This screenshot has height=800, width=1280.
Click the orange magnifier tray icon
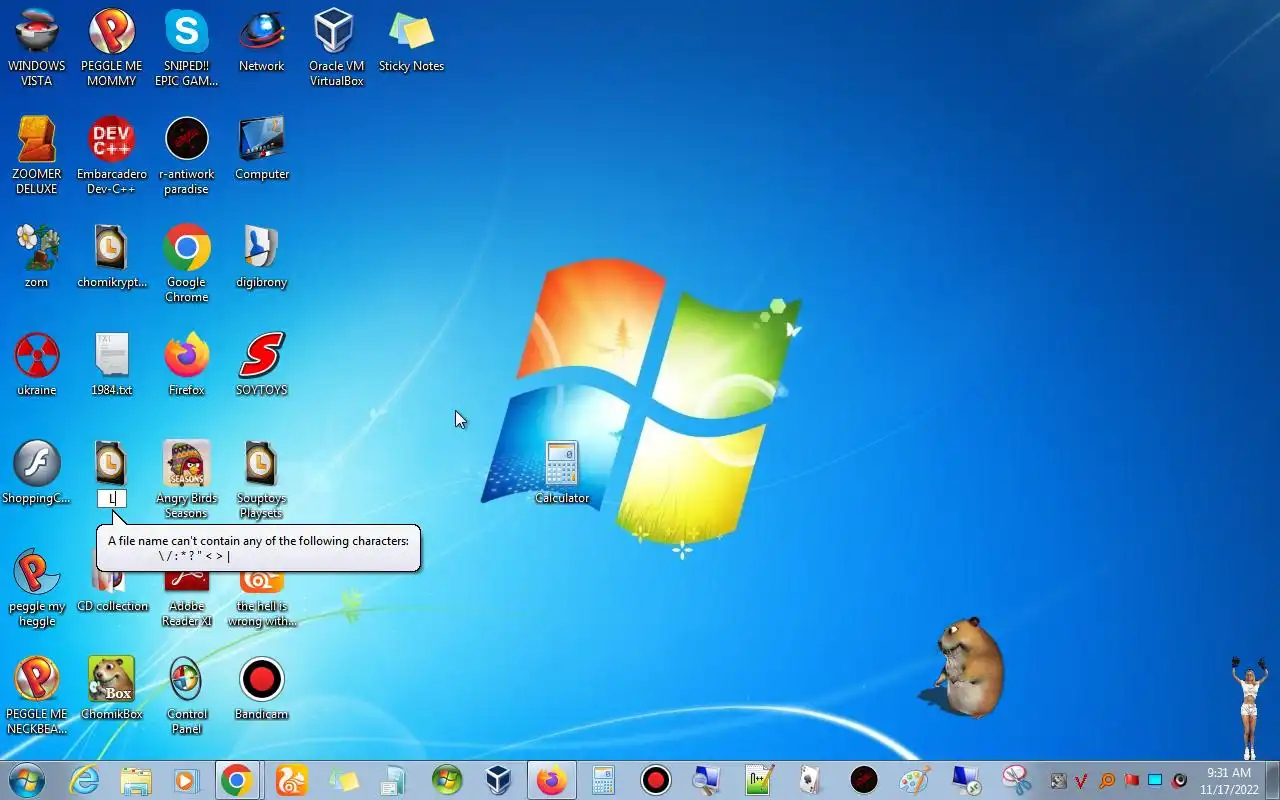click(1107, 780)
